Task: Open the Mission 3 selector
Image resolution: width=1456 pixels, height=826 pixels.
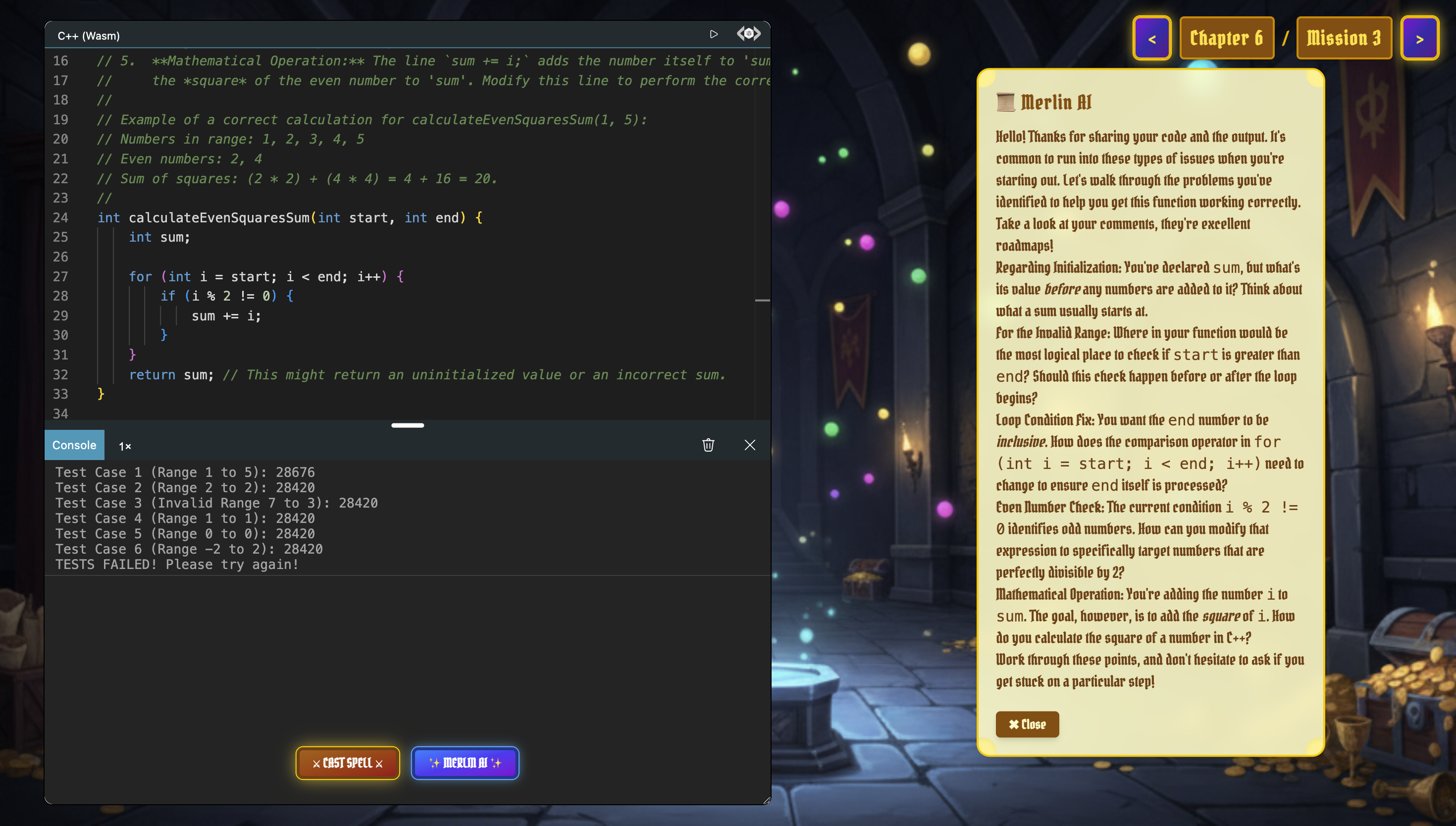Action: point(1344,39)
